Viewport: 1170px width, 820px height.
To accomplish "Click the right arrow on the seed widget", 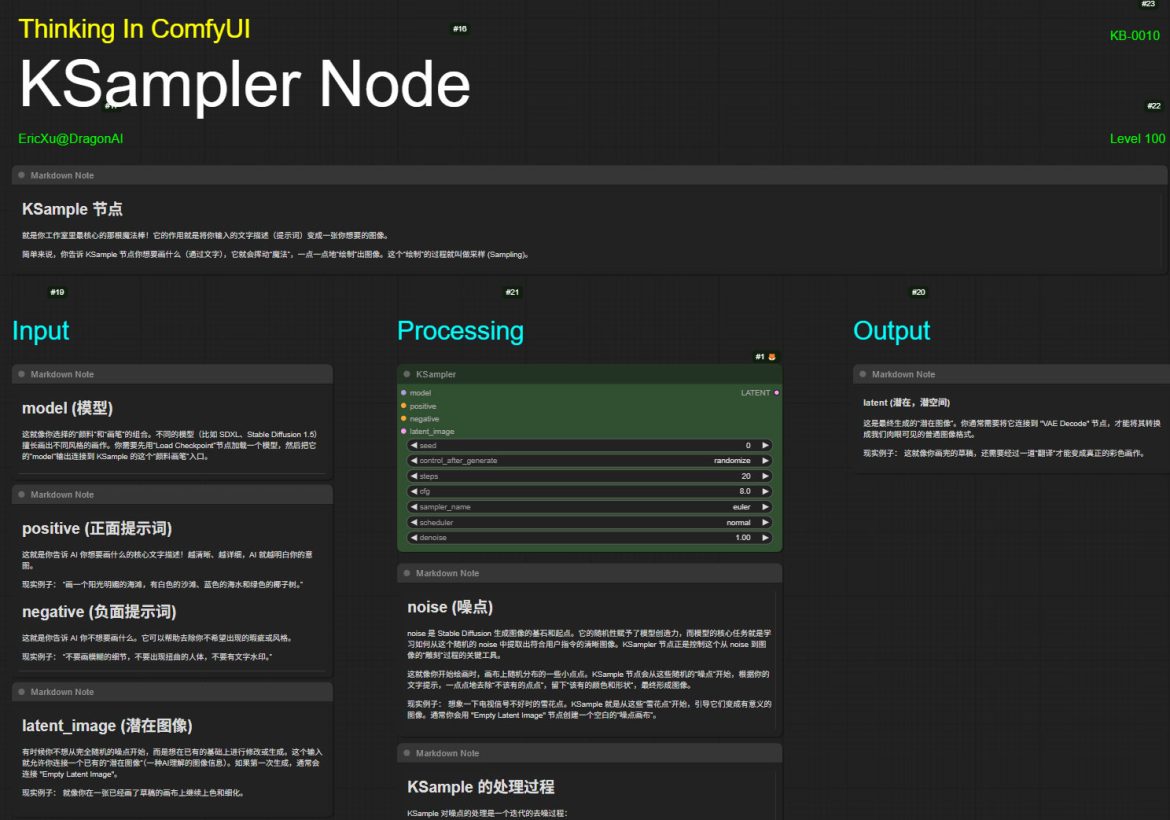I will [x=765, y=446].
